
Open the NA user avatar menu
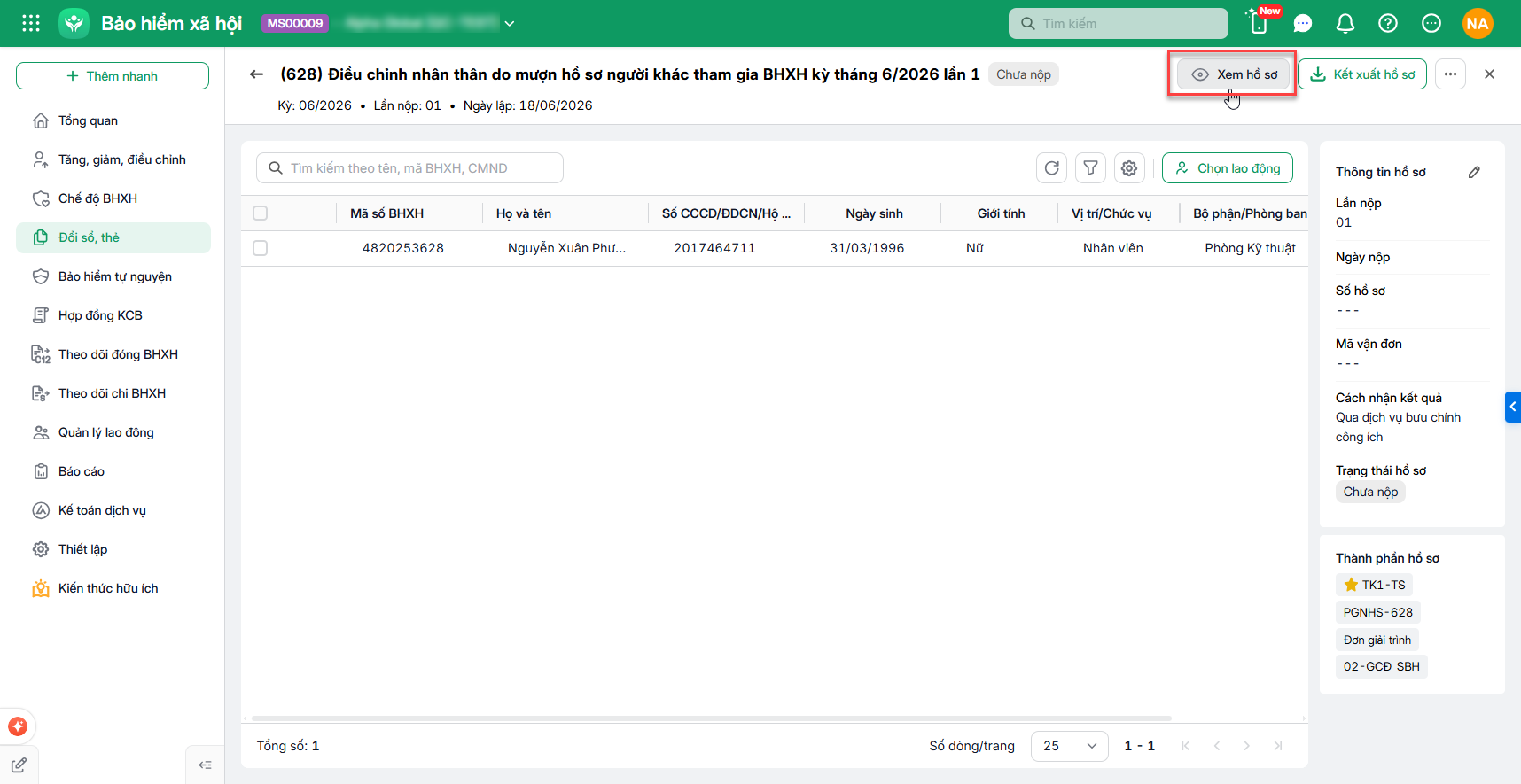pyautogui.click(x=1478, y=24)
